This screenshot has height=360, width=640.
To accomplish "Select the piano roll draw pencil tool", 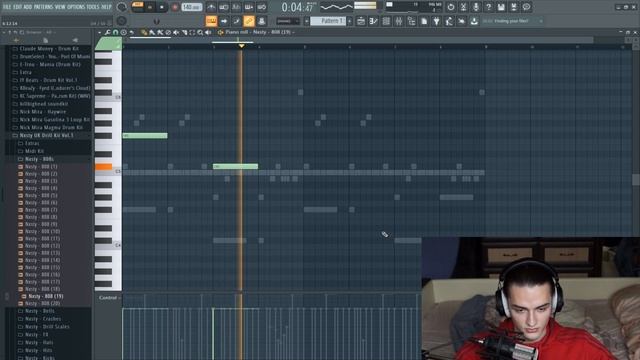I will (144, 32).
